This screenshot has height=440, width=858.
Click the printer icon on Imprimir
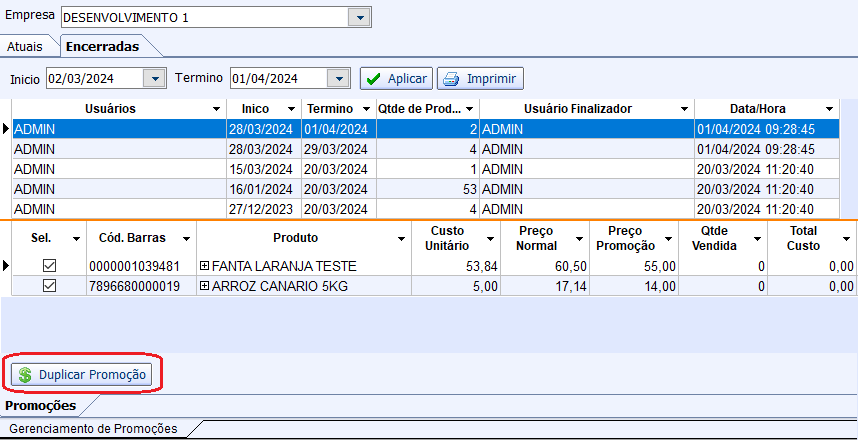pos(451,79)
